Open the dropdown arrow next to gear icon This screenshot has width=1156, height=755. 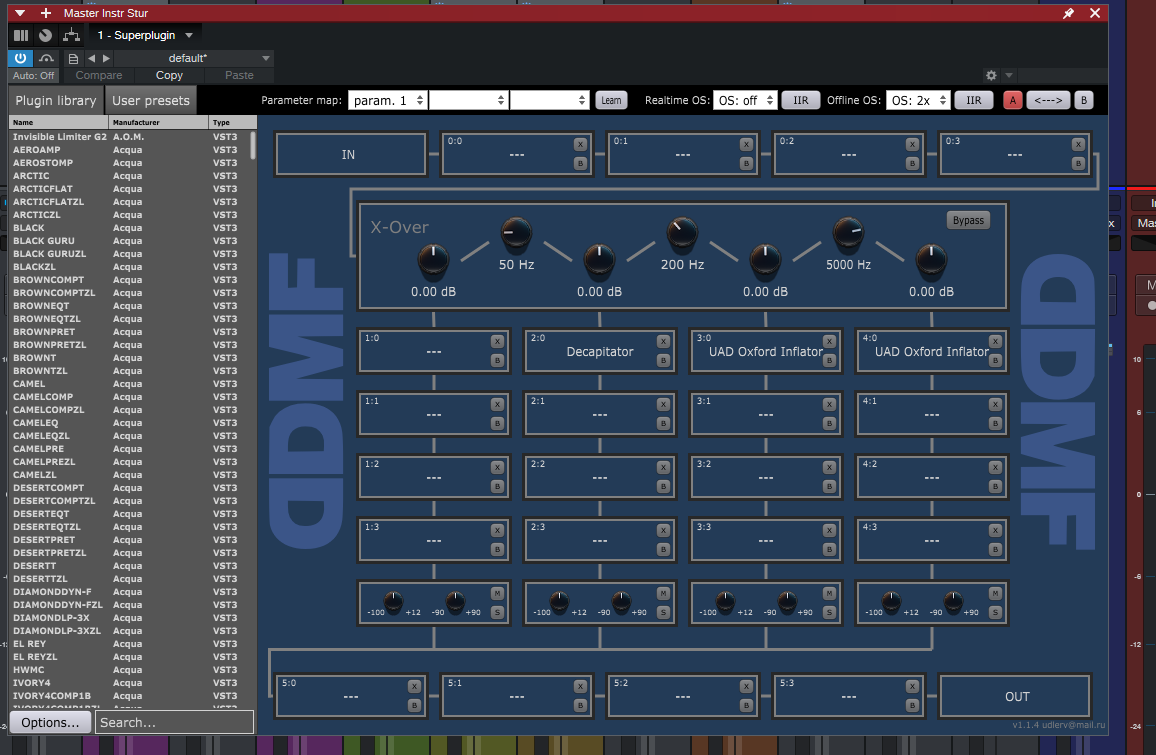point(1009,75)
